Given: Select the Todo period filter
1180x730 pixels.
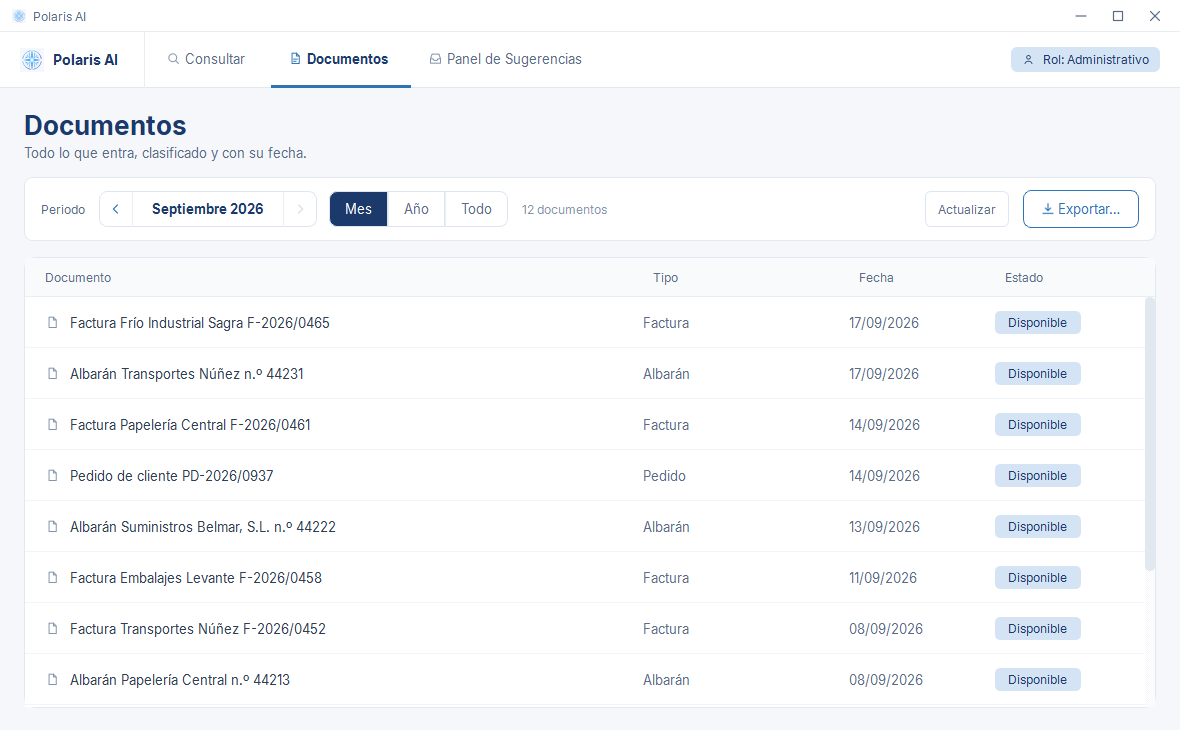Looking at the screenshot, I should coord(476,209).
